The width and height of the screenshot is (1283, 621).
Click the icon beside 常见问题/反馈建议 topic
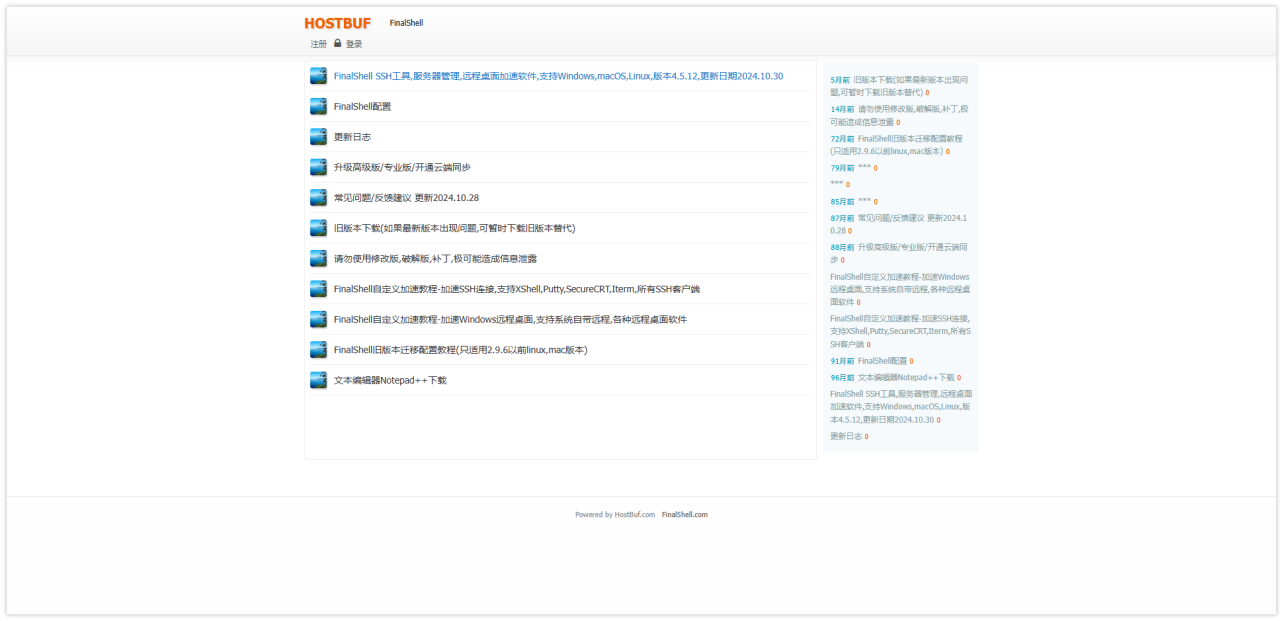click(x=318, y=197)
